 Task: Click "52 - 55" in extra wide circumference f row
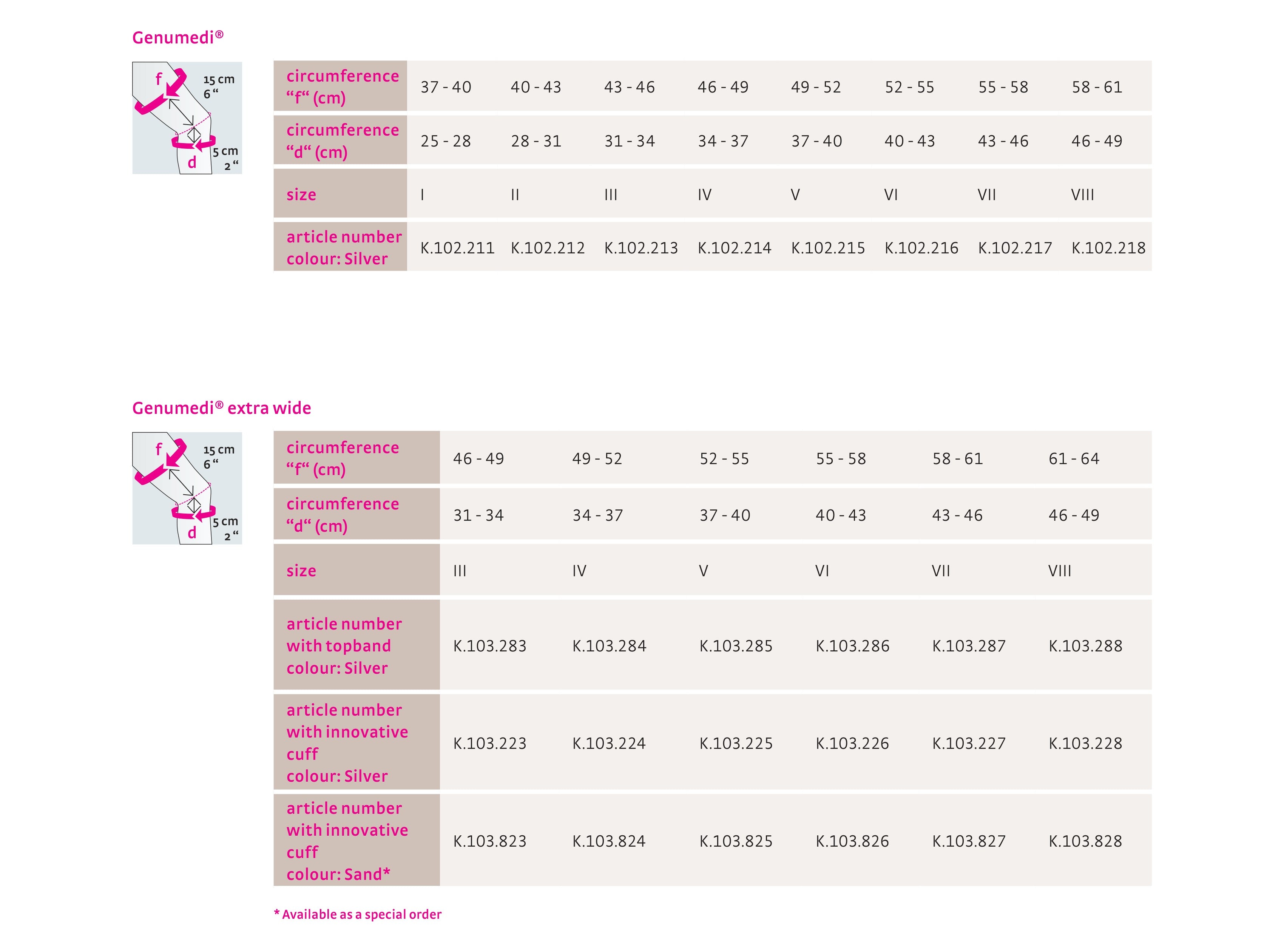724,459
